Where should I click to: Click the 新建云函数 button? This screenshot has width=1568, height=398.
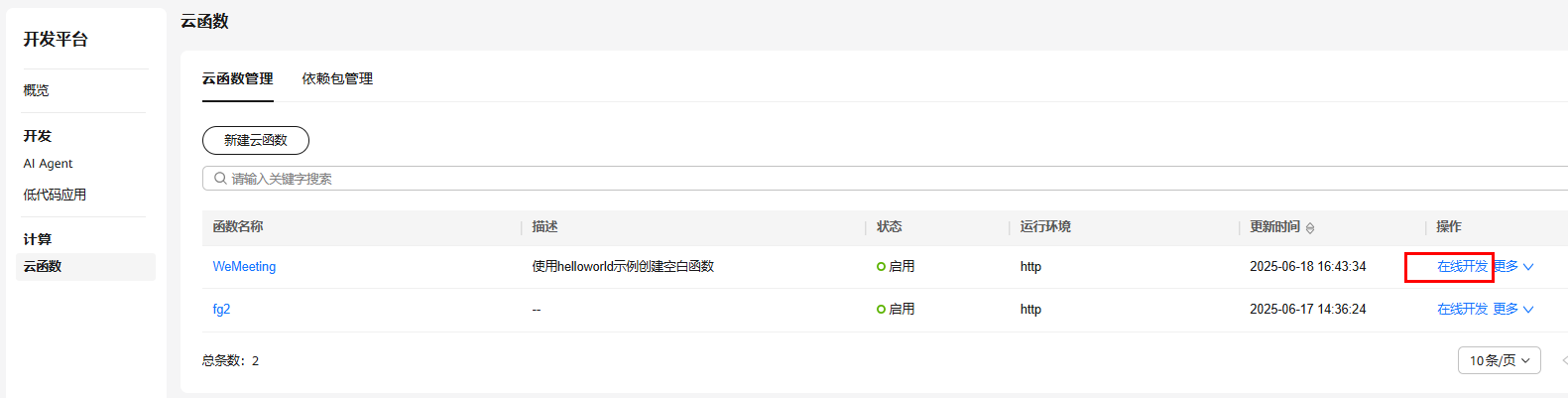[x=256, y=141]
